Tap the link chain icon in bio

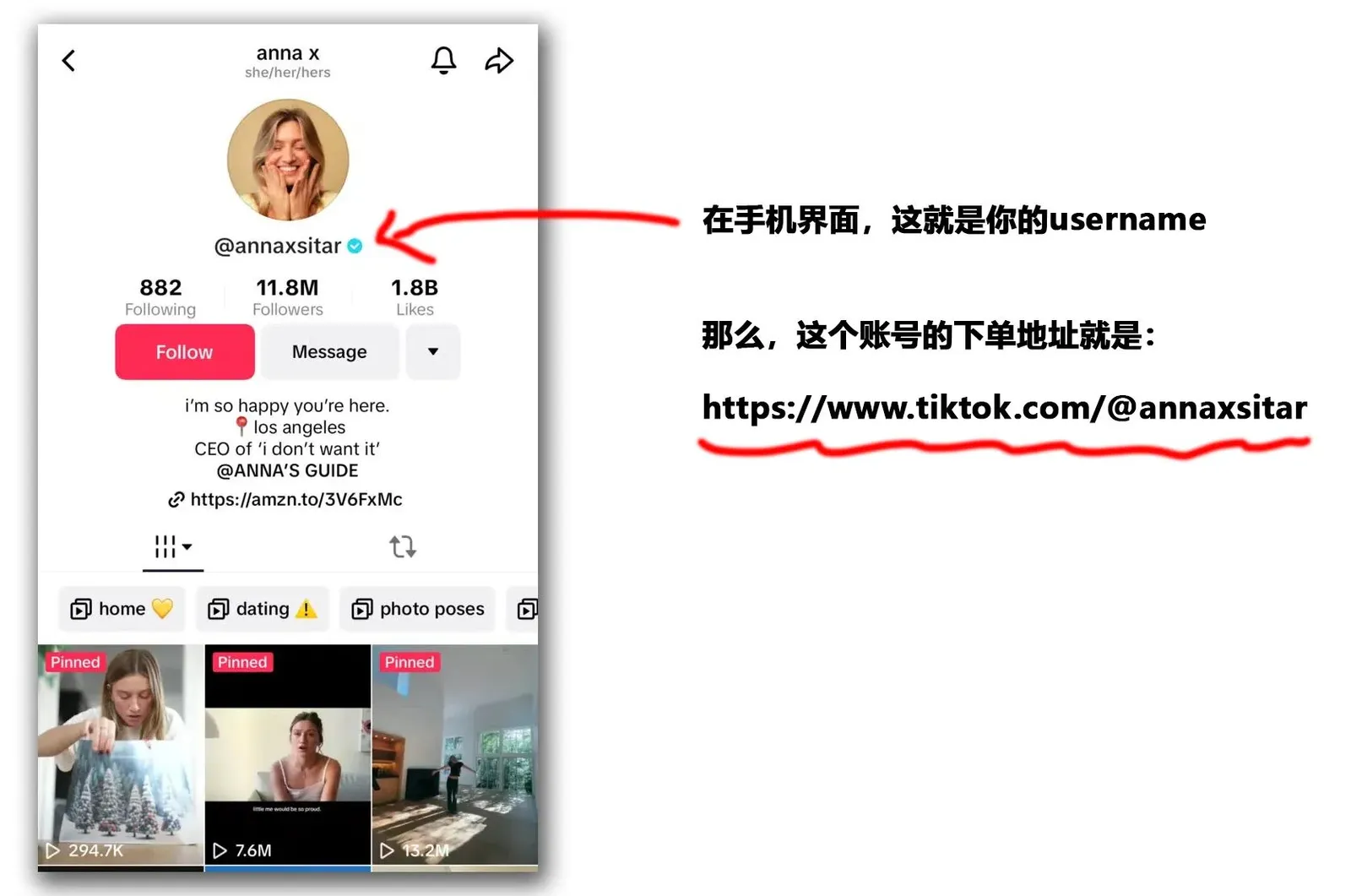pos(176,500)
